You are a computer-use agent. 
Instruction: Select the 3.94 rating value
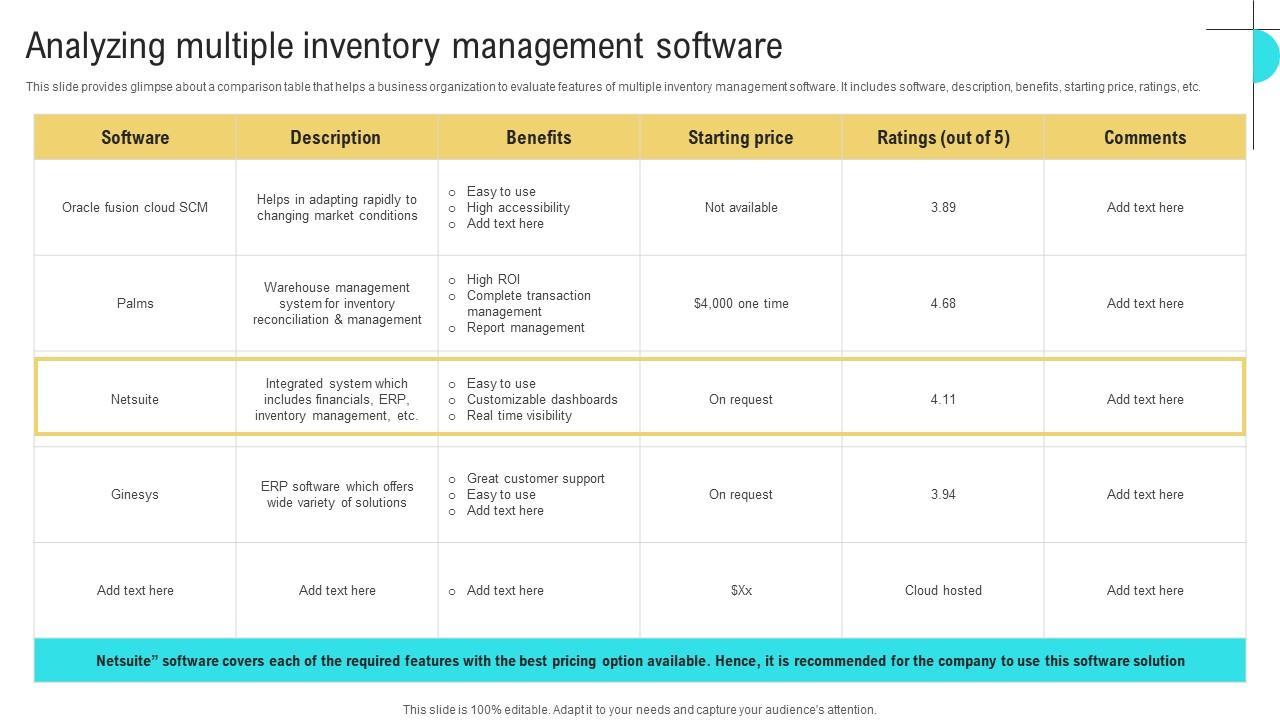[x=943, y=495]
